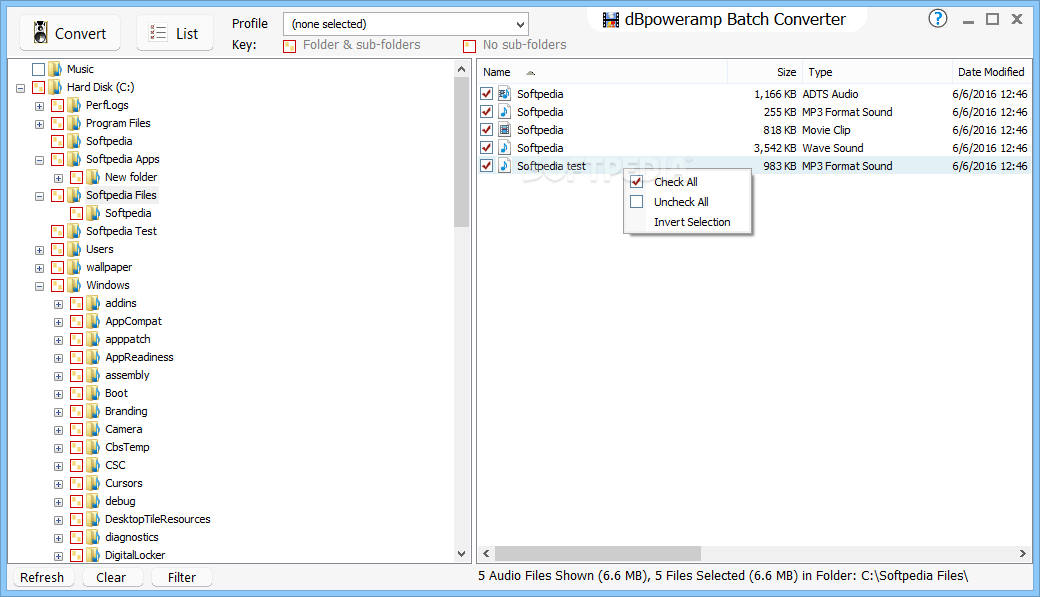Click the List button
Screen dimensions: 1040x597
pyautogui.click(x=175, y=33)
